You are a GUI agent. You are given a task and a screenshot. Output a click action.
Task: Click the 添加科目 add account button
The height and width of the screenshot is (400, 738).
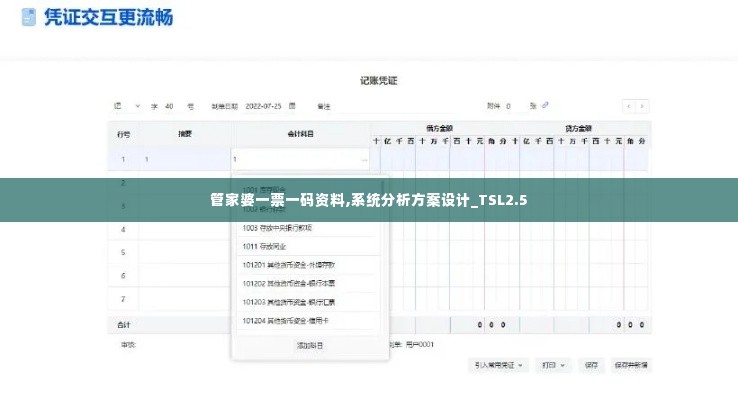[x=310, y=345]
